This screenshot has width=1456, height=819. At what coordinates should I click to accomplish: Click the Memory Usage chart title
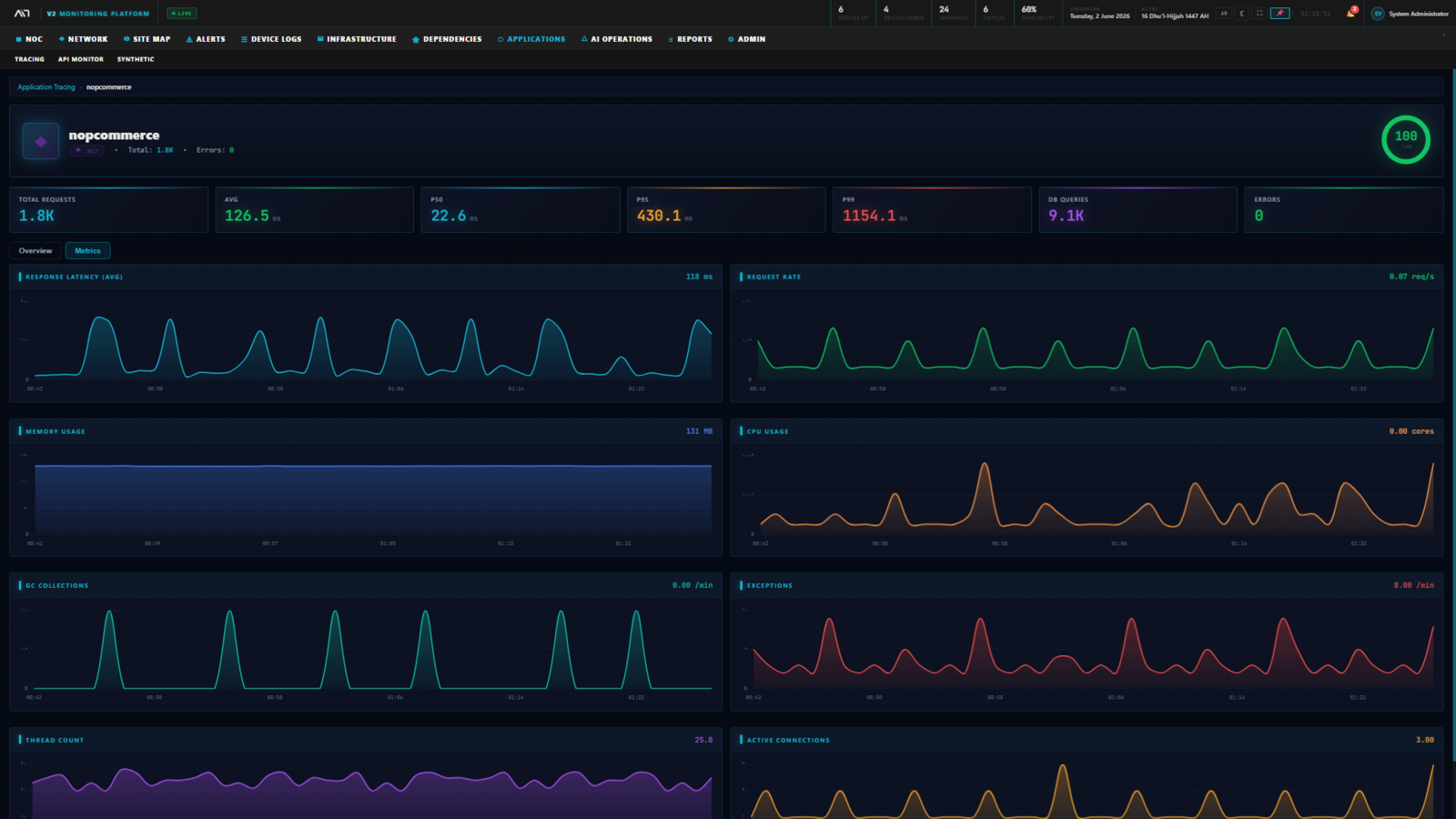click(x=56, y=431)
